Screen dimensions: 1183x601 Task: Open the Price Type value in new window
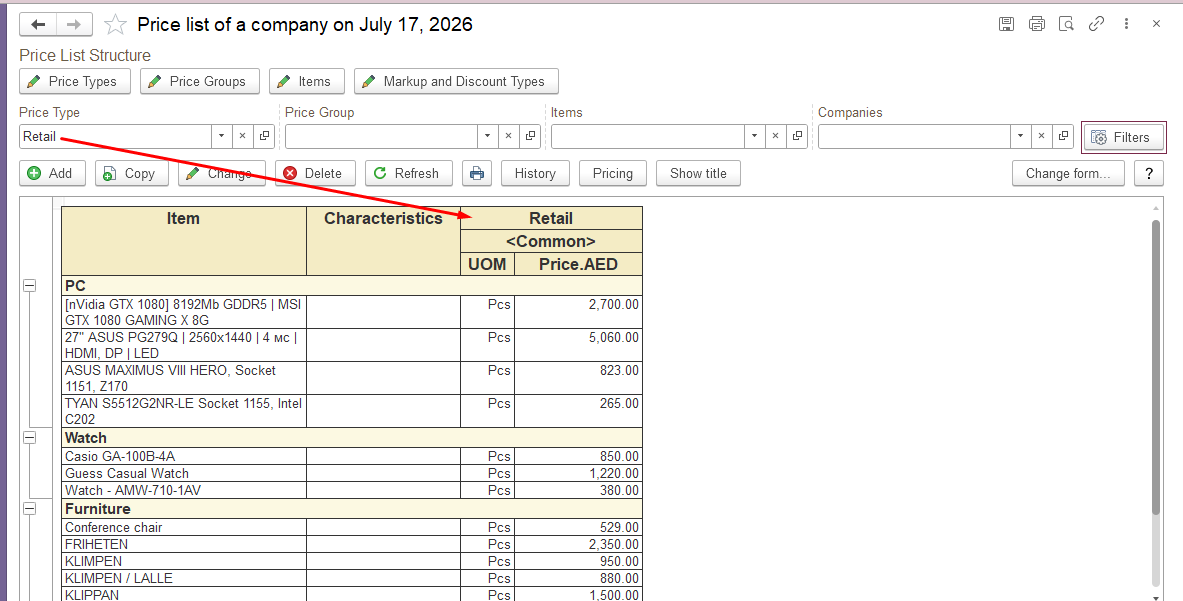264,136
